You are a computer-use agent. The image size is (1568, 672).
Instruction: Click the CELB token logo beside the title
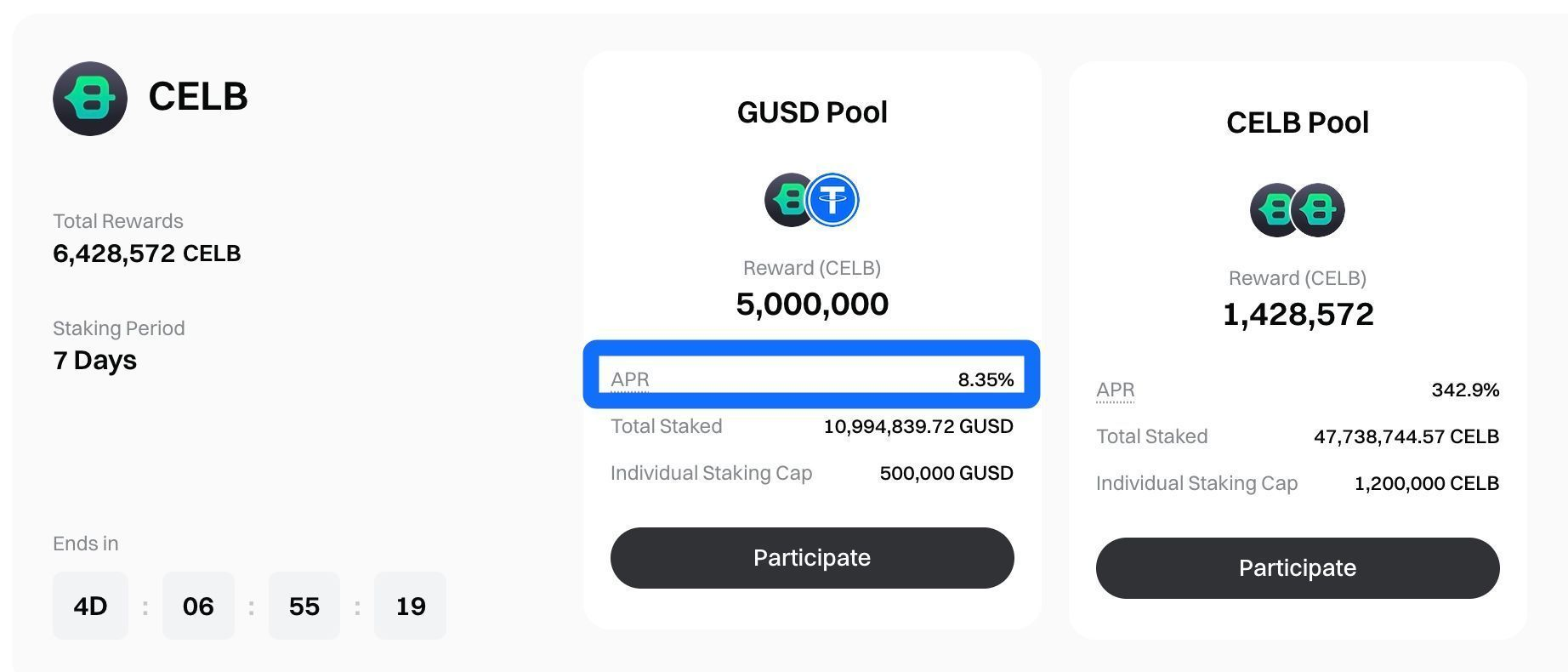pyautogui.click(x=90, y=99)
